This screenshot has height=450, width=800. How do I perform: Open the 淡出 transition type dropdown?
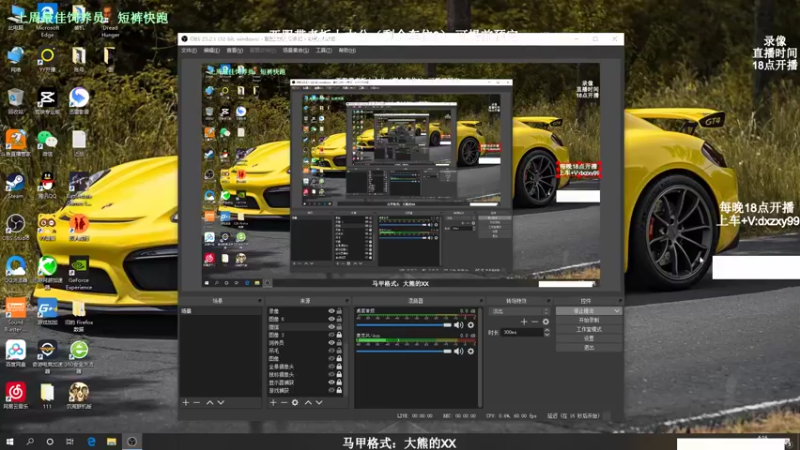(x=519, y=311)
